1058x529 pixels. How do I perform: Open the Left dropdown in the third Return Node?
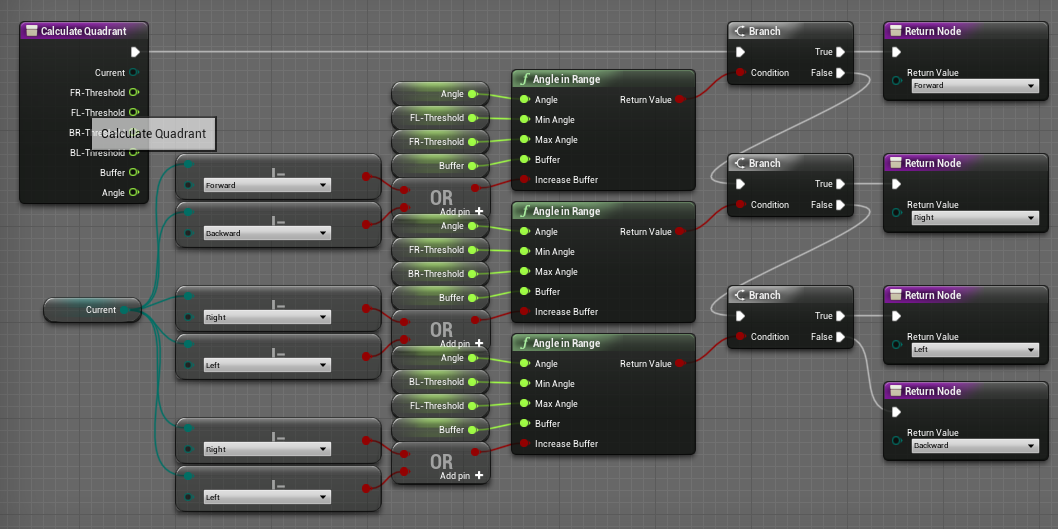[x=973, y=350]
